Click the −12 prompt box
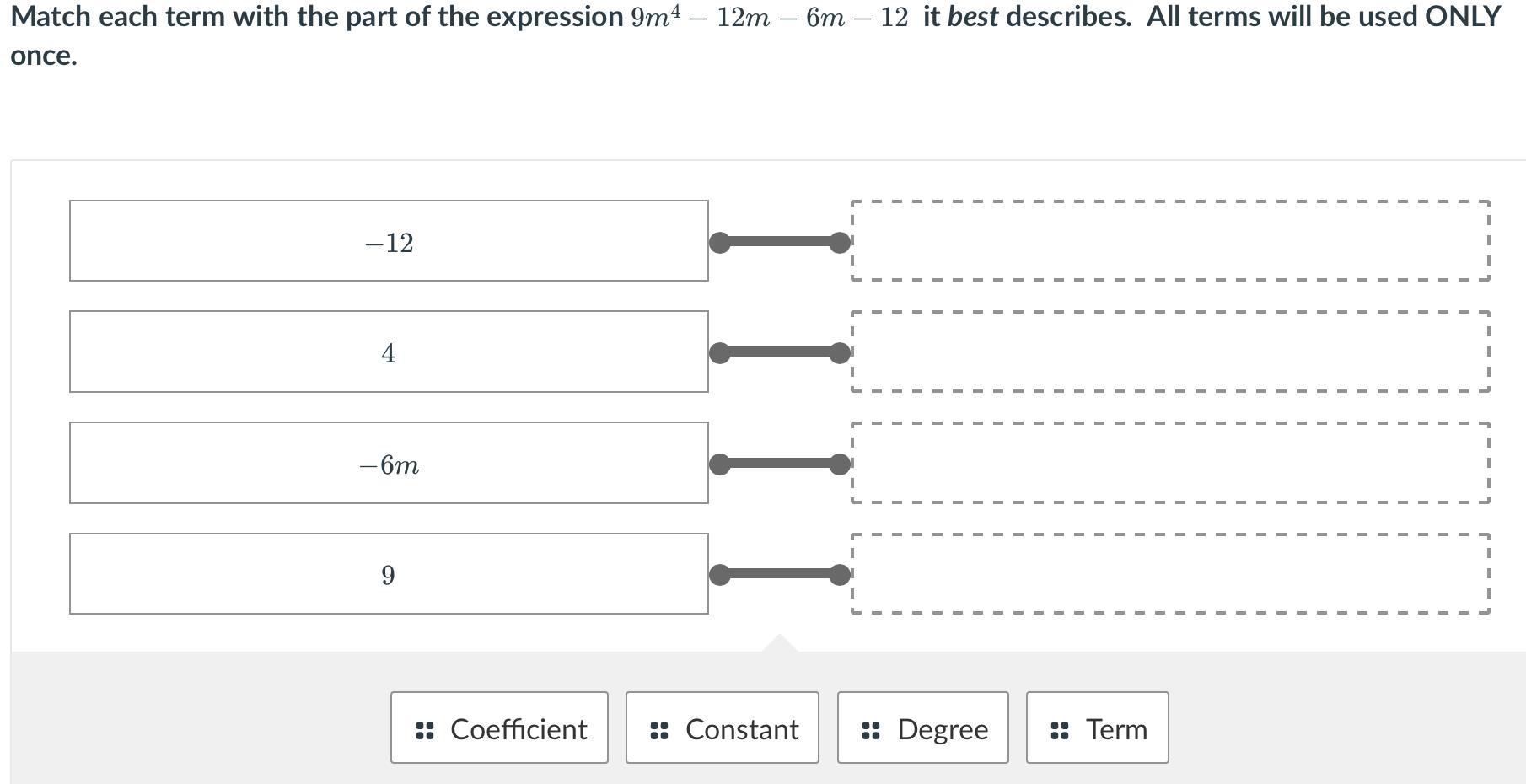 tap(389, 241)
